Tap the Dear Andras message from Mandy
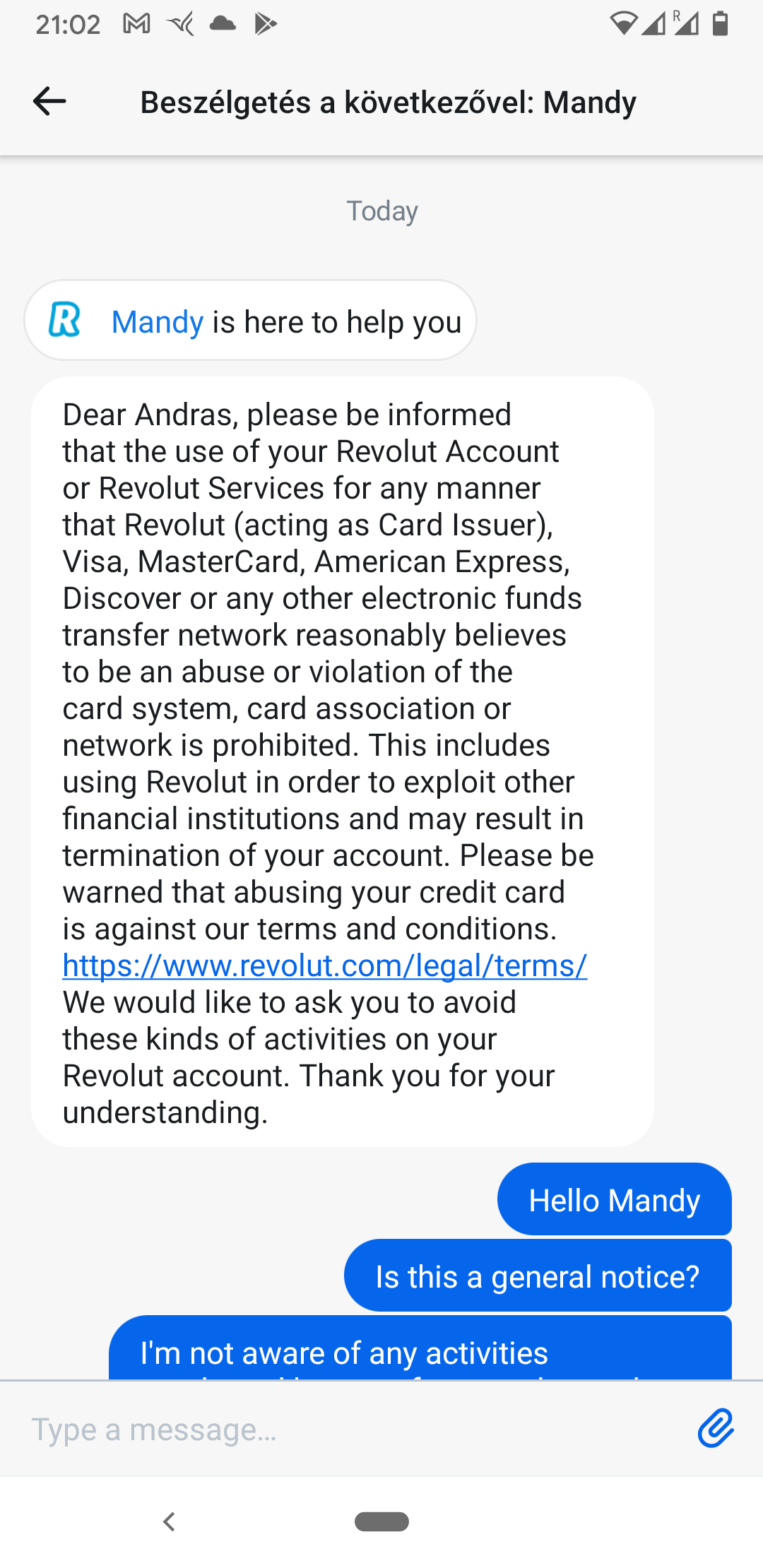Image resolution: width=763 pixels, height=1568 pixels. point(343,761)
